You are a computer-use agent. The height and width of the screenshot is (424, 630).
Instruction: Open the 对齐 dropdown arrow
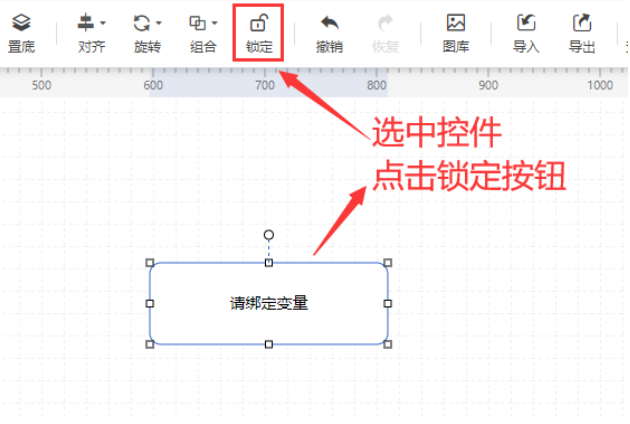103,23
